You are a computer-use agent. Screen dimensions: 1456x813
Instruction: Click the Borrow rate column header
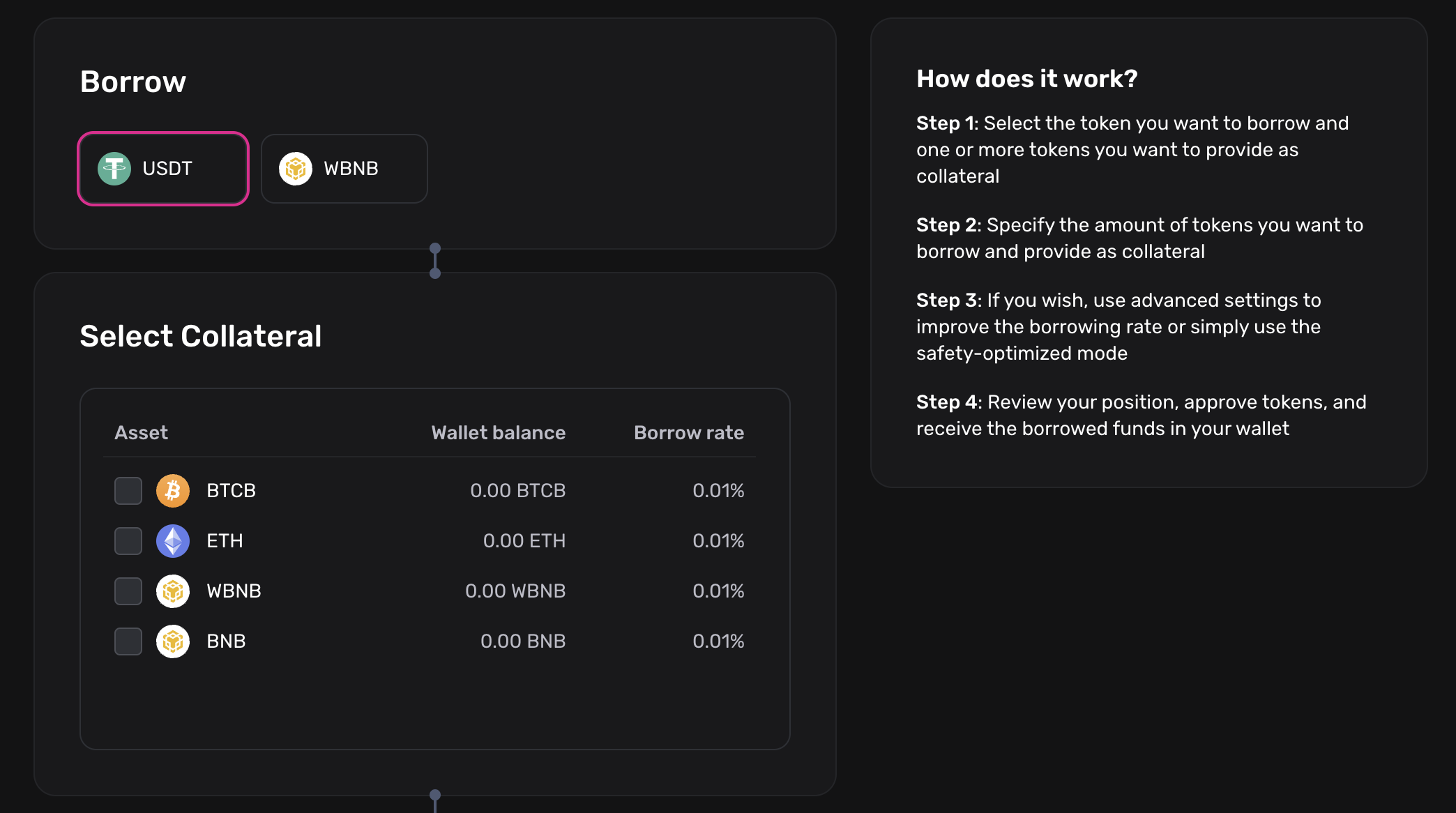[x=688, y=432]
